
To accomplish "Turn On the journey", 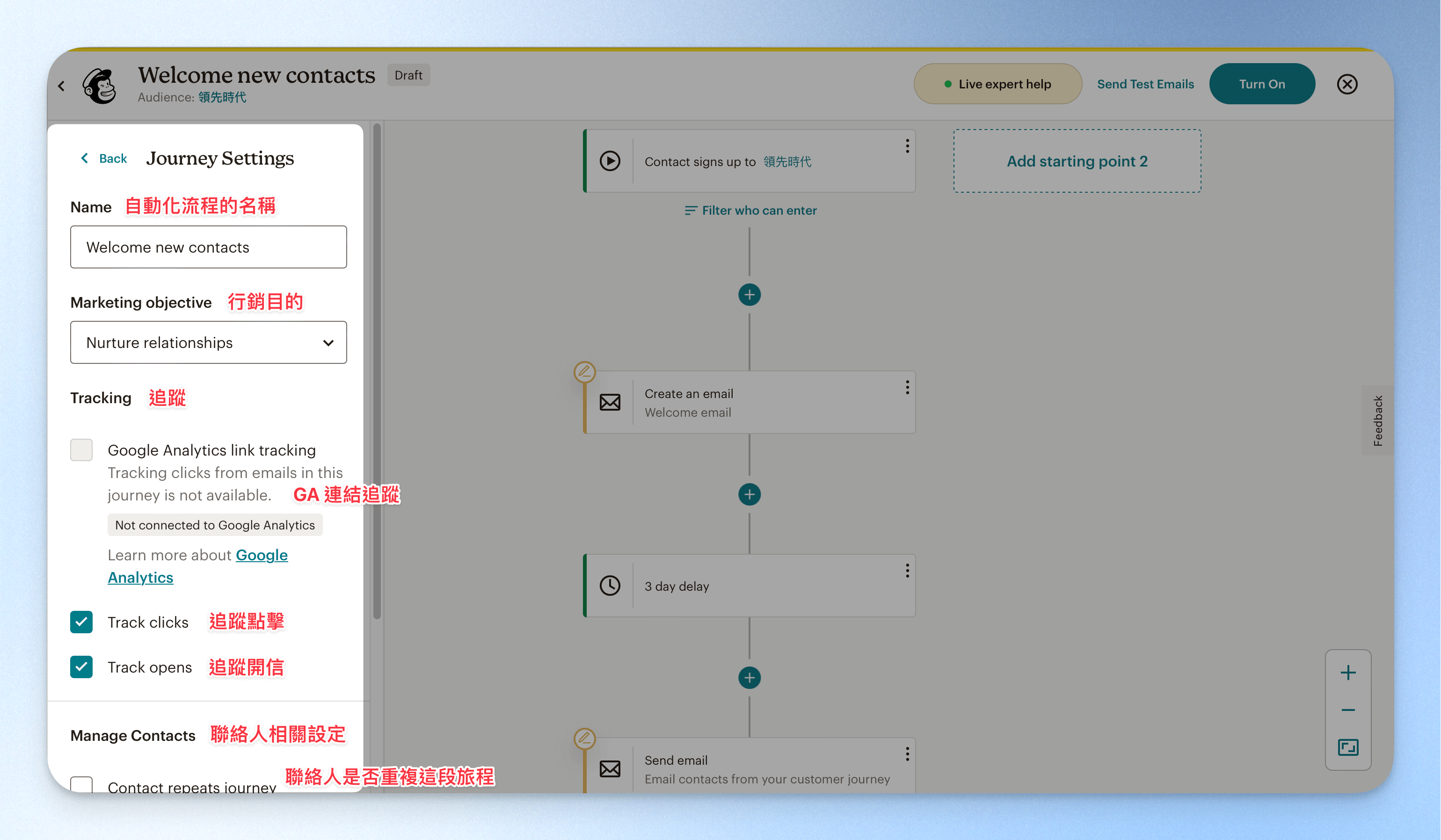I will 1261,84.
